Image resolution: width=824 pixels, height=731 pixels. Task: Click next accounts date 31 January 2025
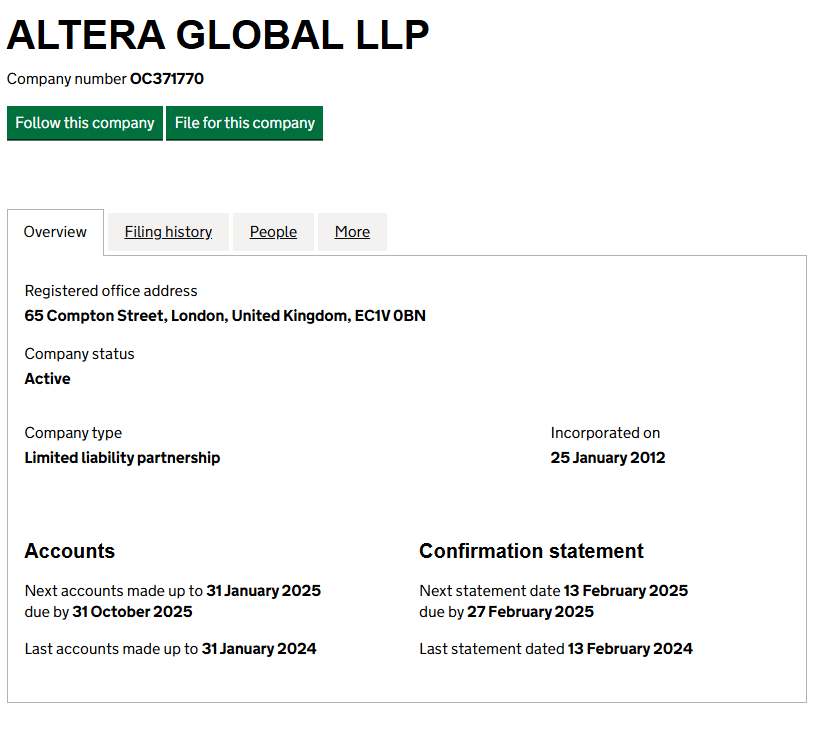(x=263, y=591)
